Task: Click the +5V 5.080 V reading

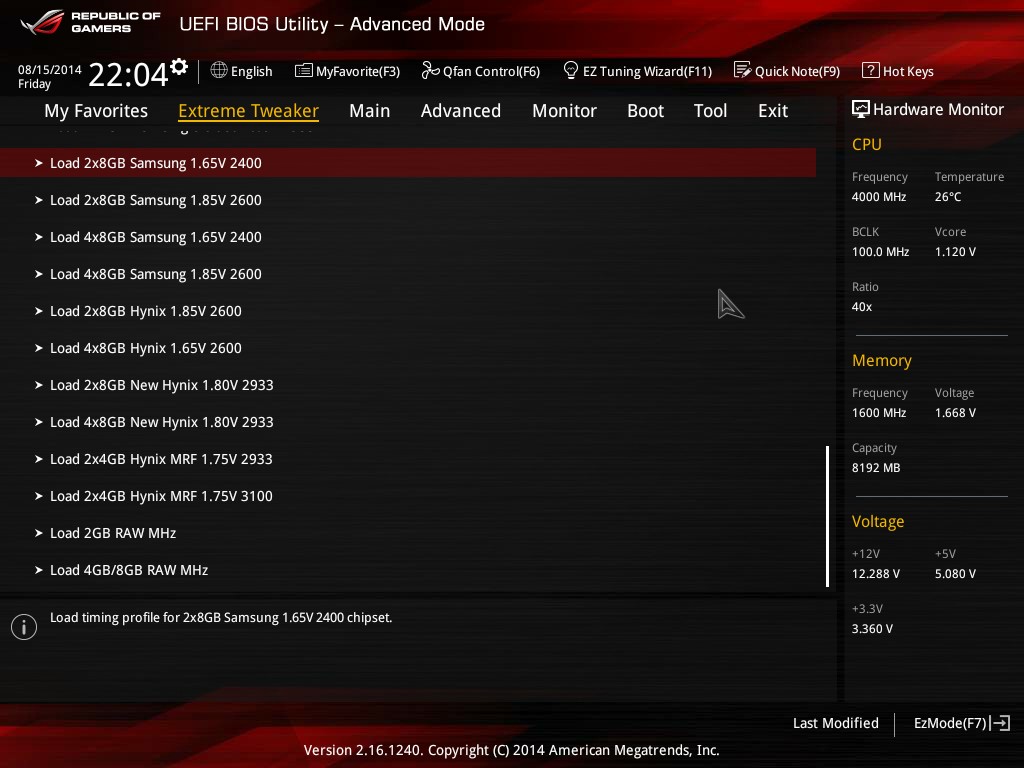Action: tap(955, 573)
